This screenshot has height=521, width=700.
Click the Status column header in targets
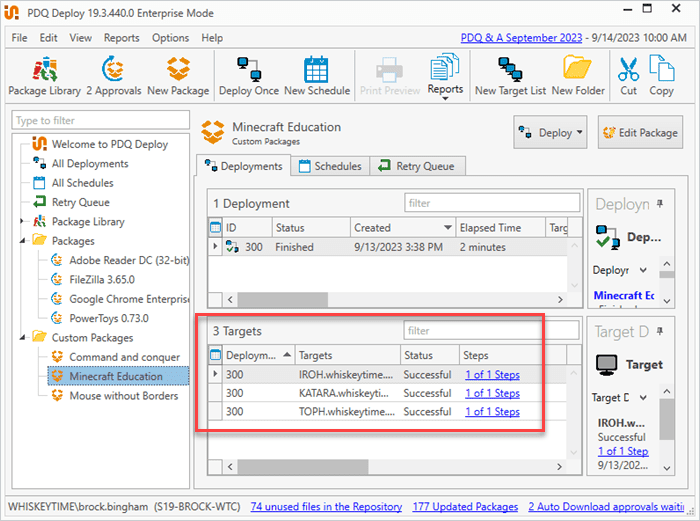430,355
